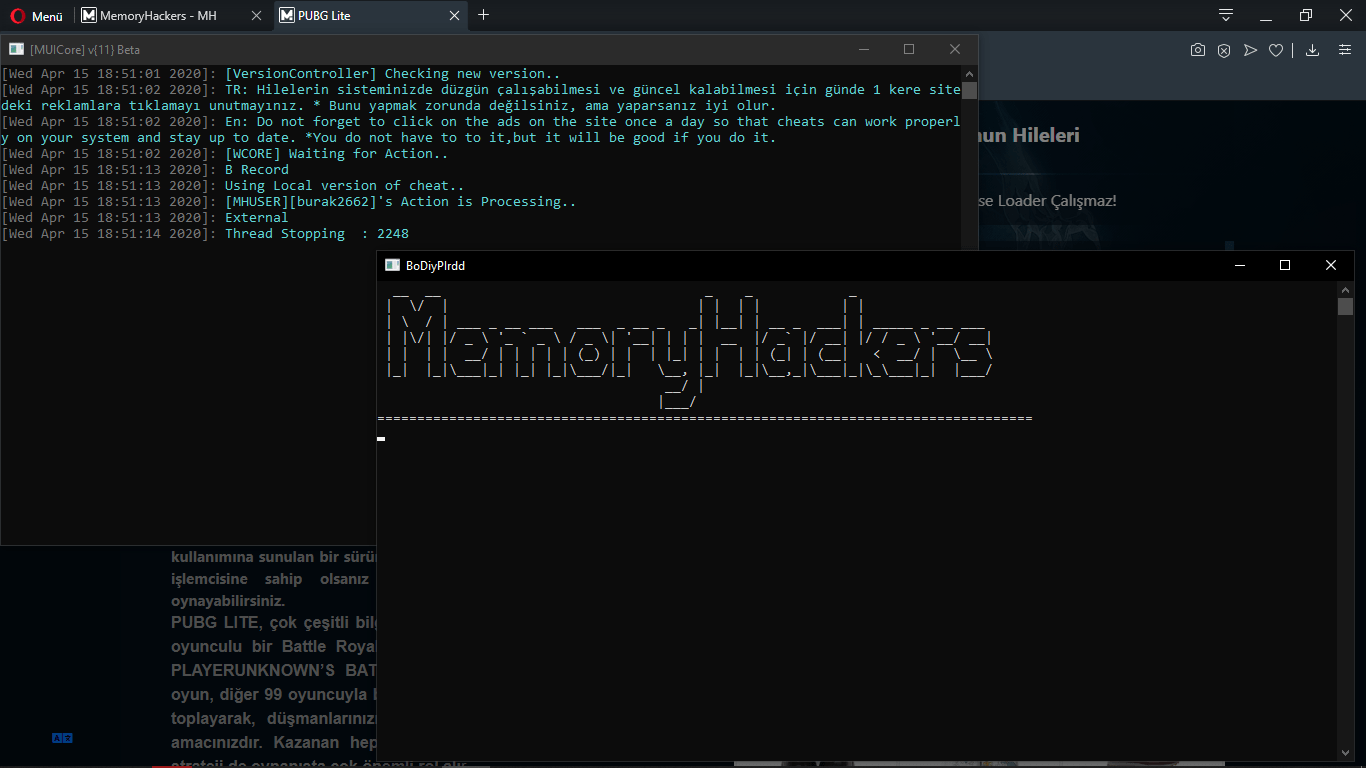
Task: Restore down the Opera browser window
Action: pos(1306,15)
